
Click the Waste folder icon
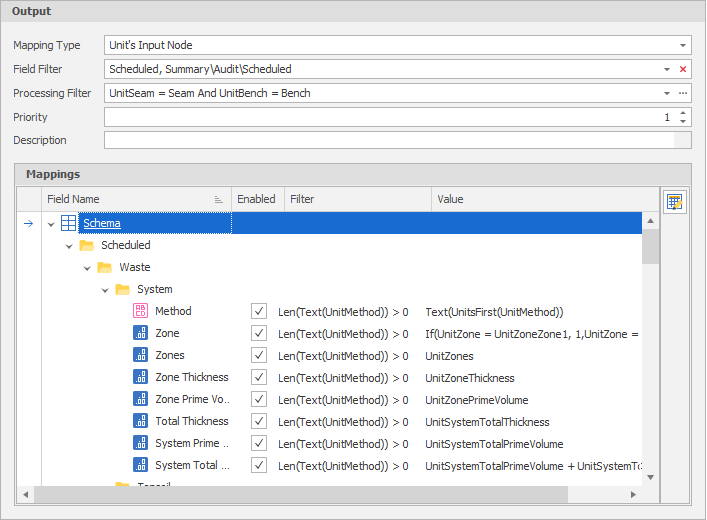click(104, 267)
